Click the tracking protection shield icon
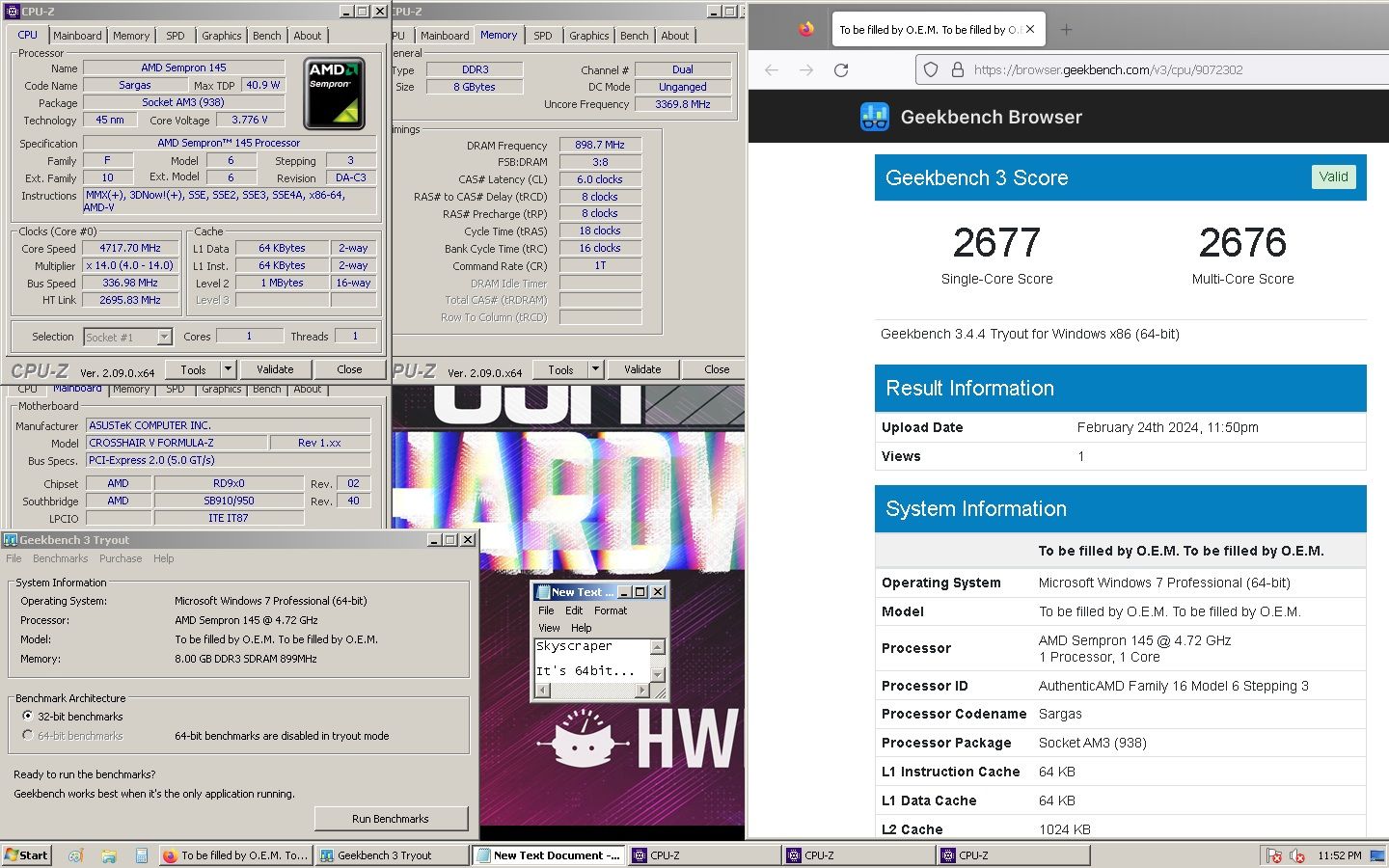Screen dimensions: 1389x868 [x=931, y=69]
